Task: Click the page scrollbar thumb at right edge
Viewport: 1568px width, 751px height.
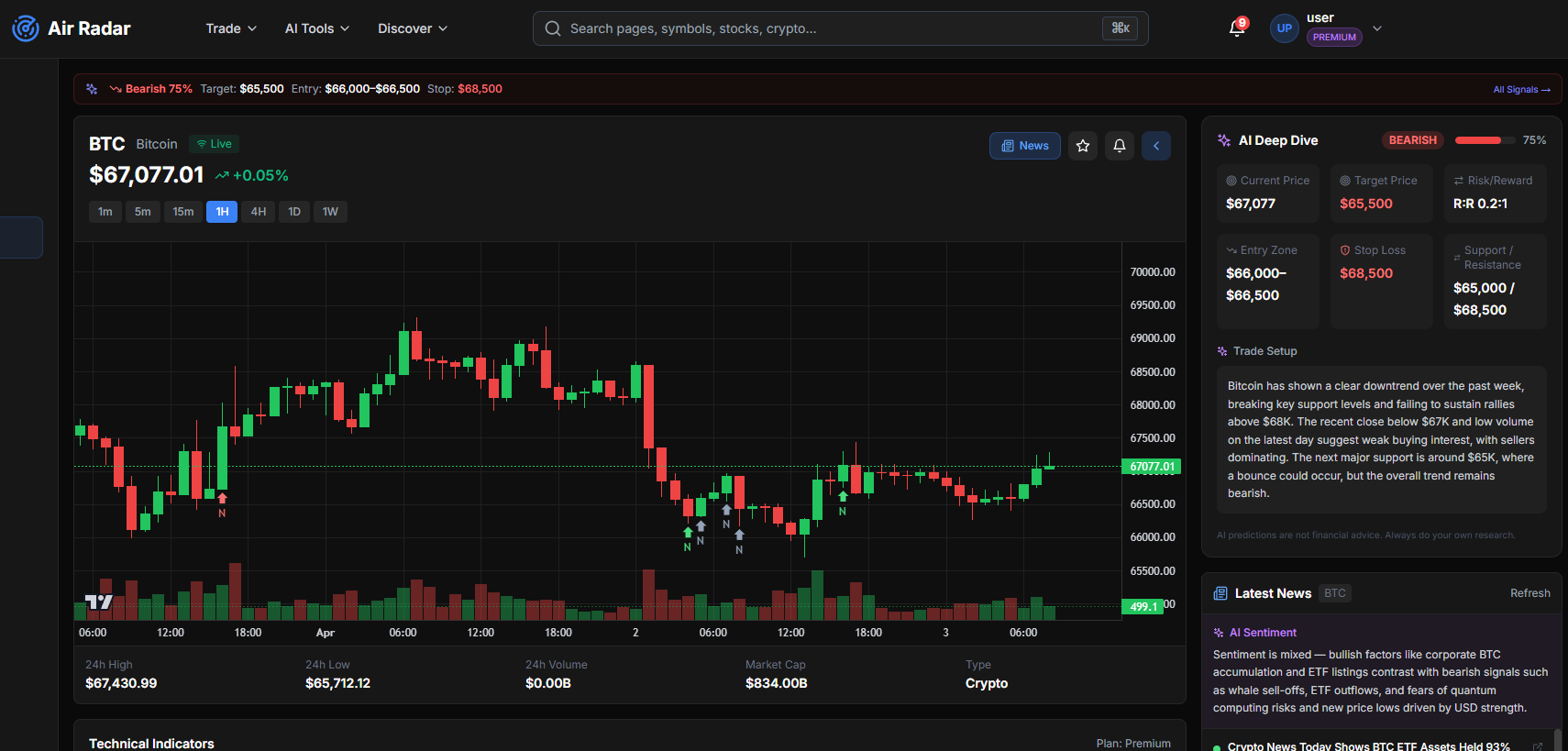Action: click(x=1557, y=740)
